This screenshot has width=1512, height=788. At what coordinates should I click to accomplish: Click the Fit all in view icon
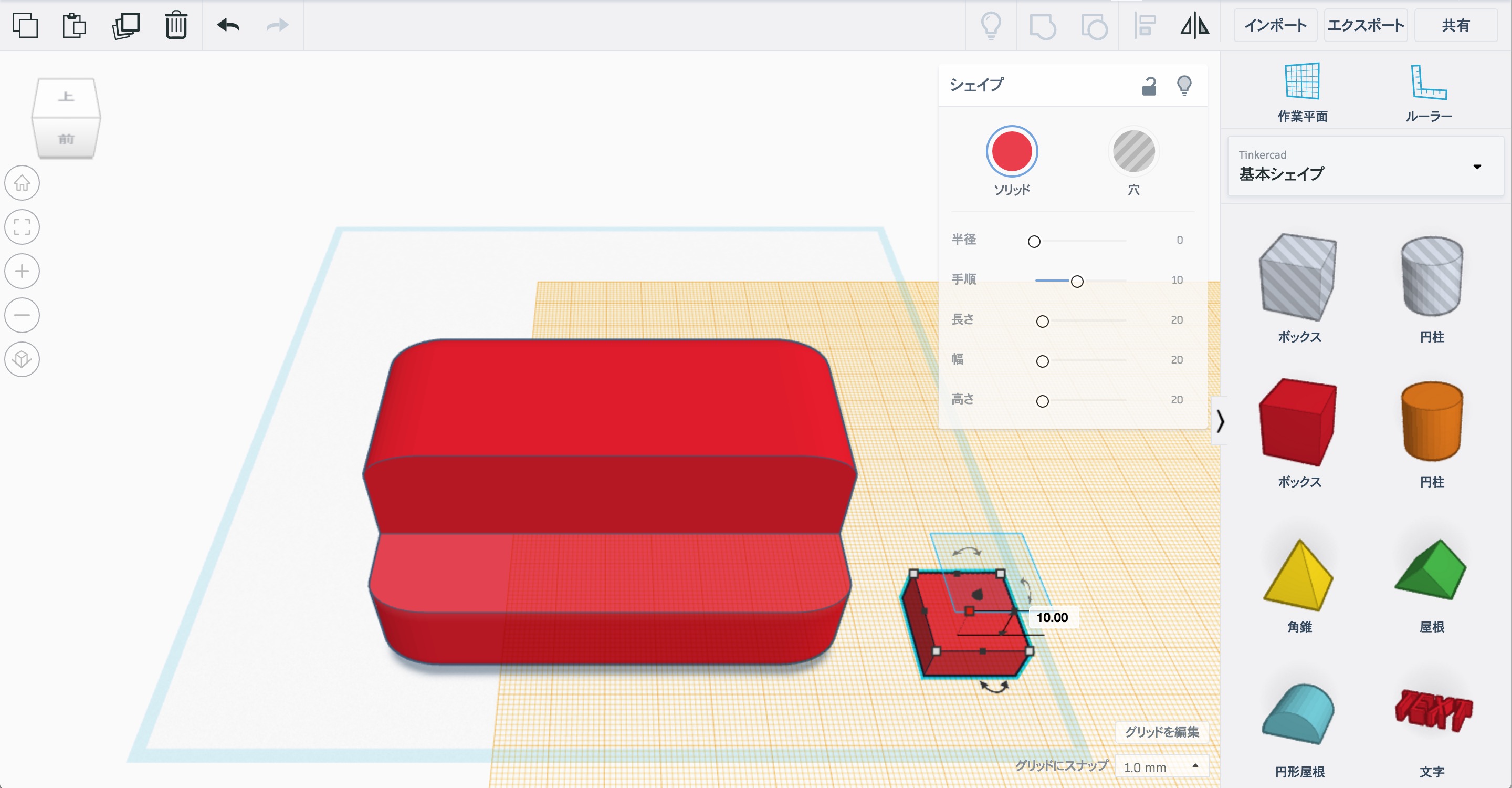22,227
